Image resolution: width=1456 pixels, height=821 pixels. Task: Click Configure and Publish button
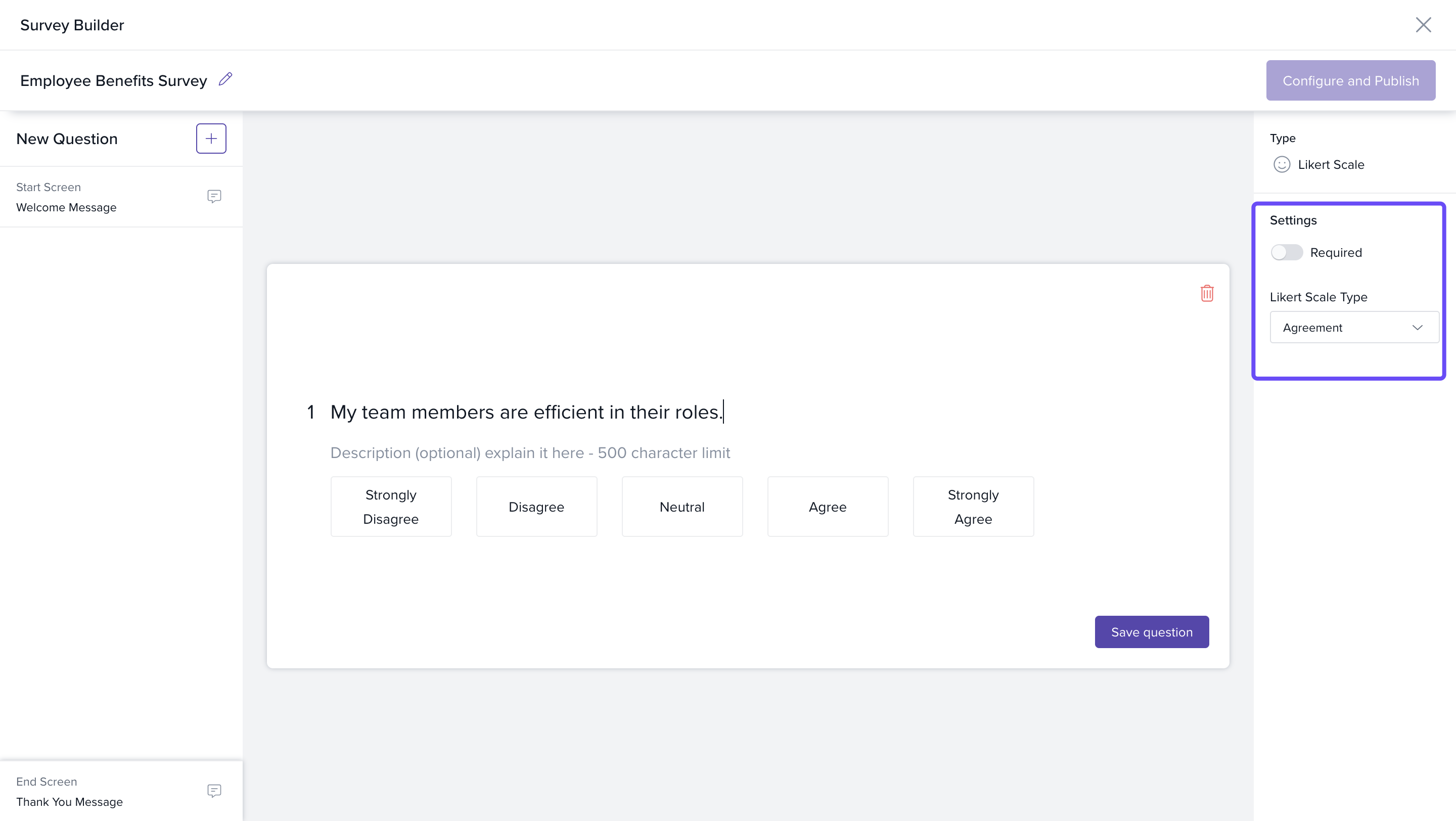coord(1350,80)
